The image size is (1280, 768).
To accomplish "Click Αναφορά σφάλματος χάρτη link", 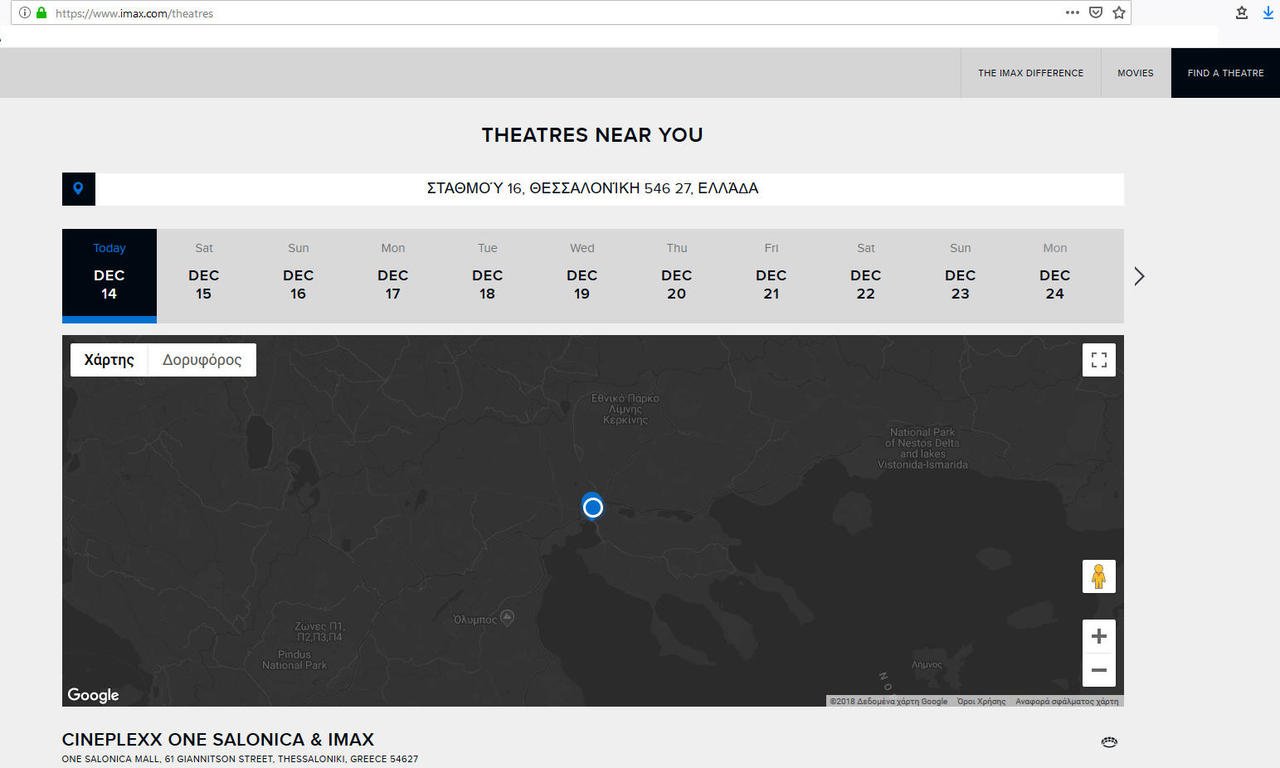I will click(x=1067, y=701).
